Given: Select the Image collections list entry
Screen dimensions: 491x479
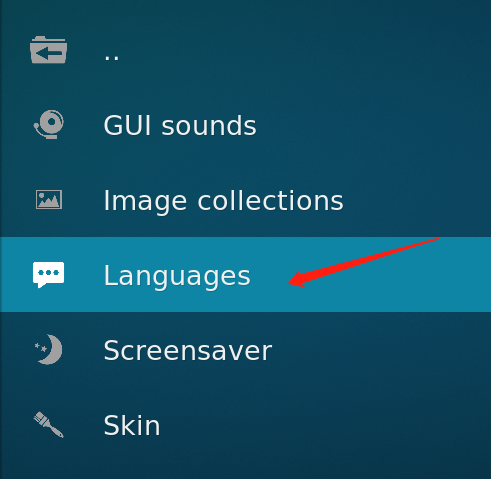Looking at the screenshot, I should [x=245, y=200].
